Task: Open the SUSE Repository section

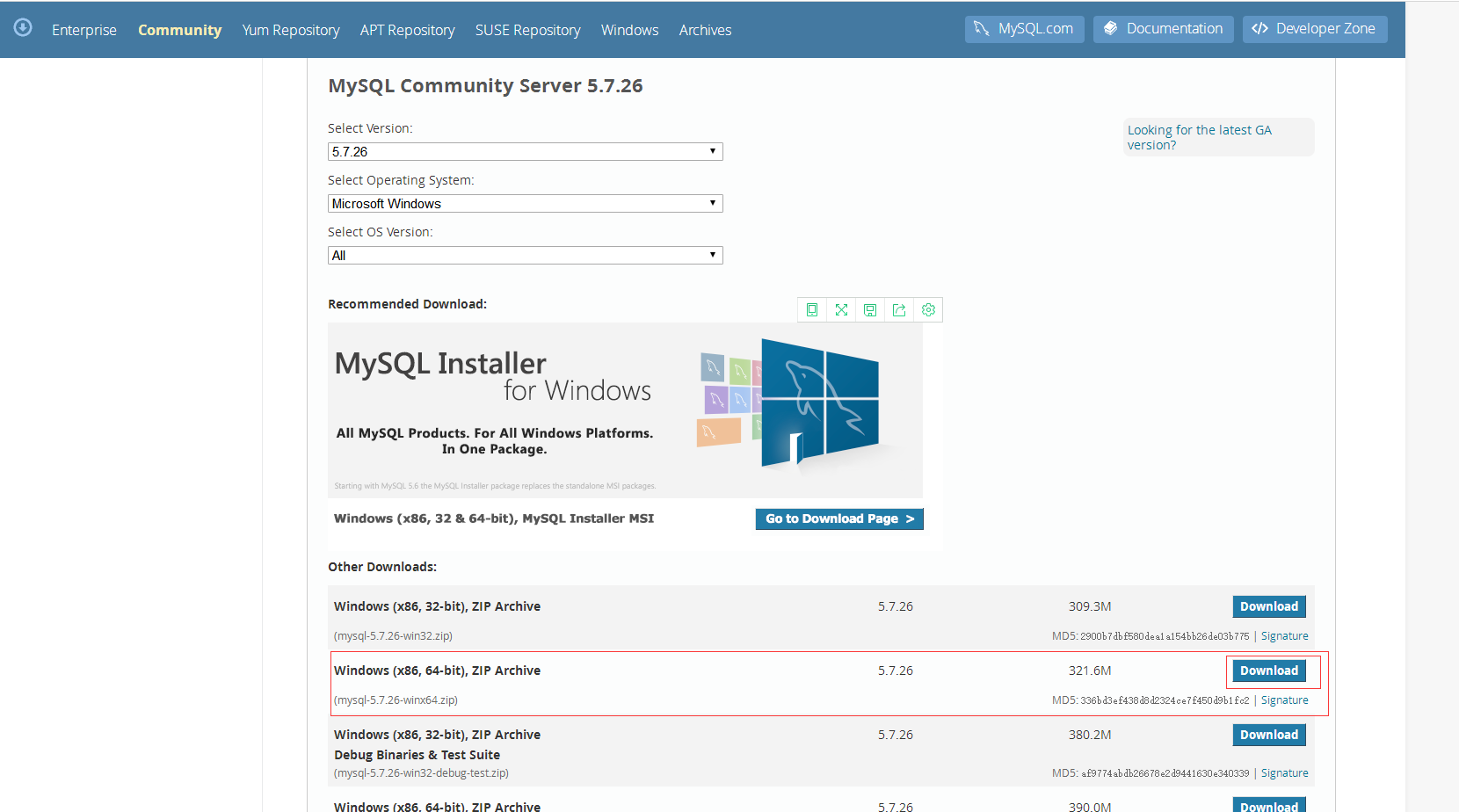Action: (528, 30)
